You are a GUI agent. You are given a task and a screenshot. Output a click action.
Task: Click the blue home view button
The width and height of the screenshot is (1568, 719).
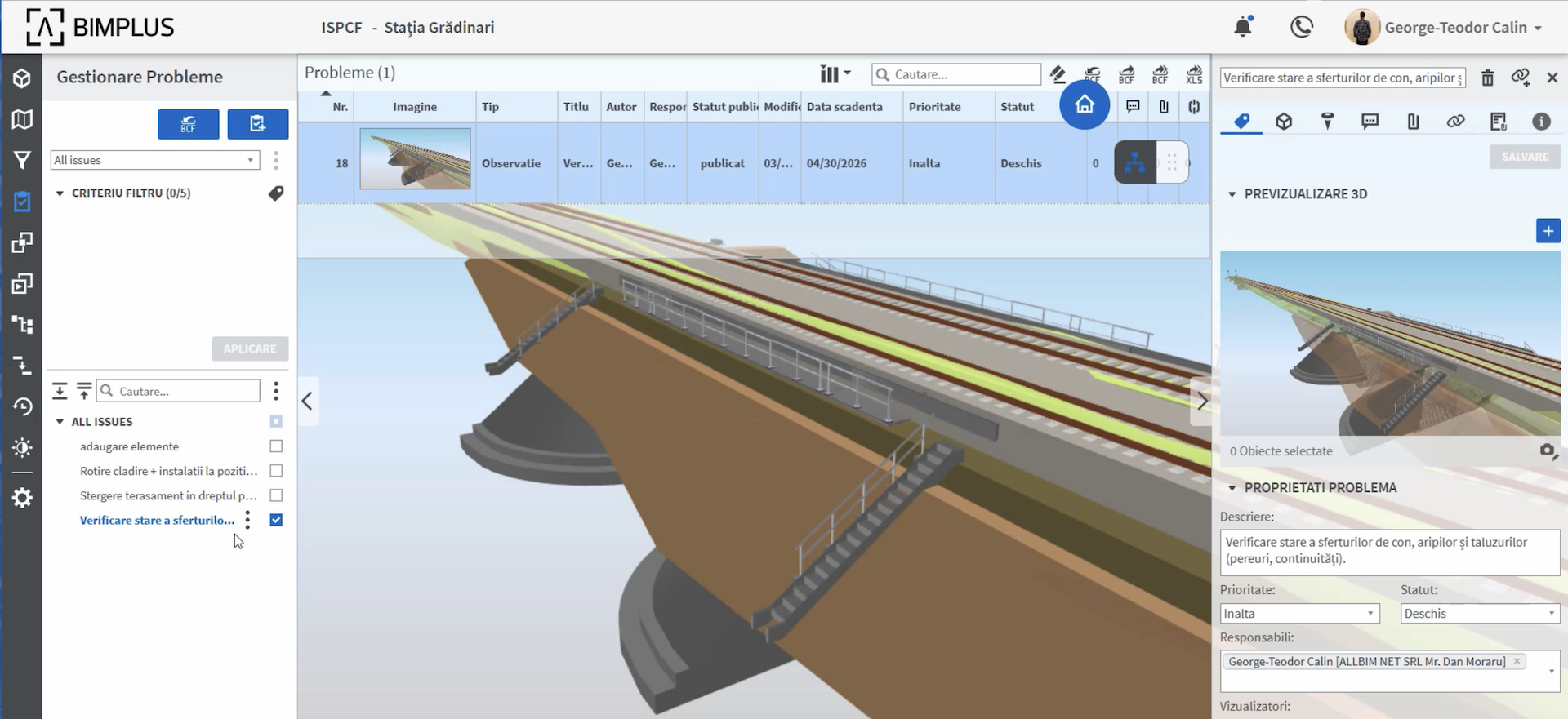1085,104
